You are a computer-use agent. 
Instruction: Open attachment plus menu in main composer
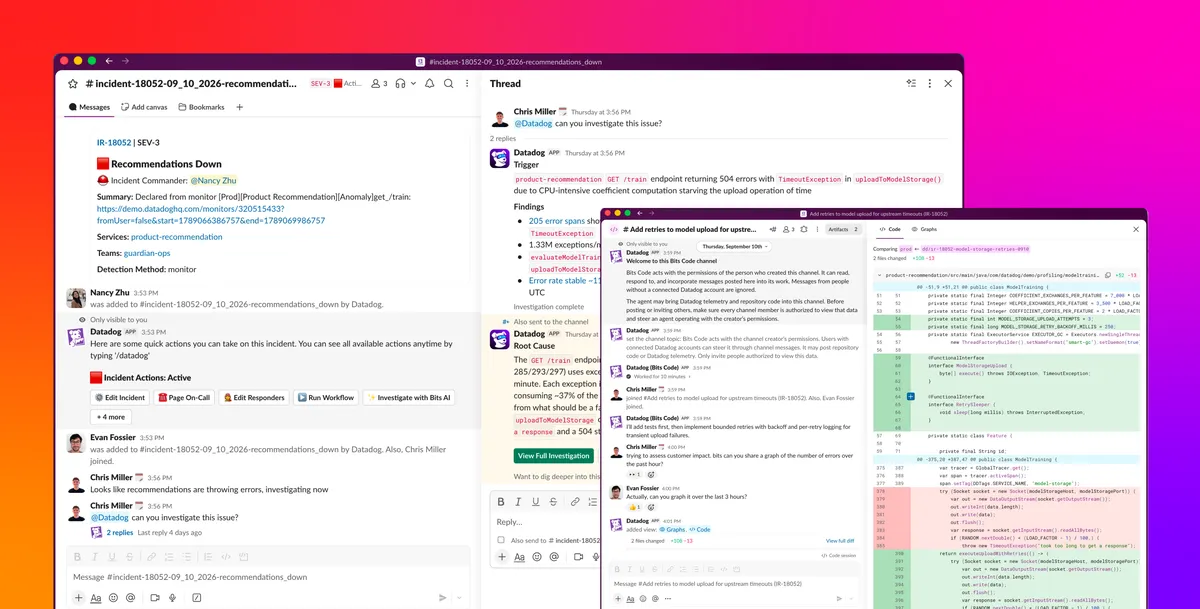[x=78, y=597]
